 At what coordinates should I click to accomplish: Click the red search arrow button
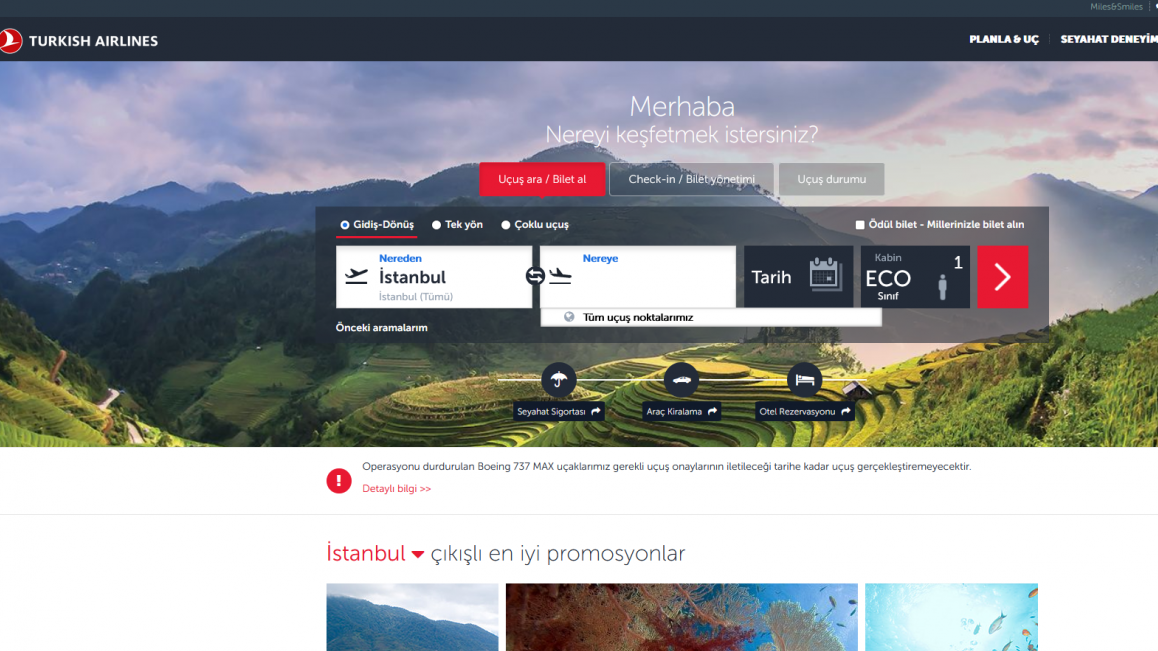click(1002, 277)
